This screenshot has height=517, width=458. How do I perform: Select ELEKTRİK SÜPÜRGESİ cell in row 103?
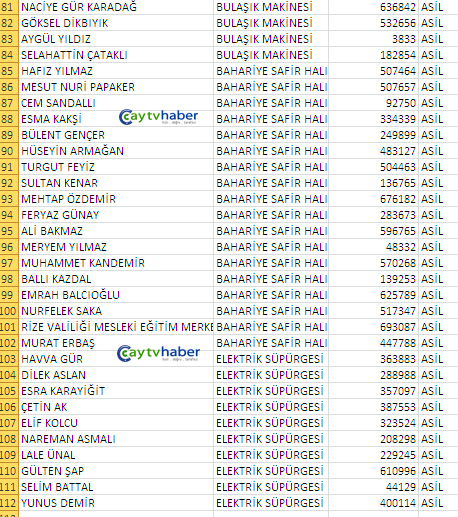pyautogui.click(x=271, y=359)
